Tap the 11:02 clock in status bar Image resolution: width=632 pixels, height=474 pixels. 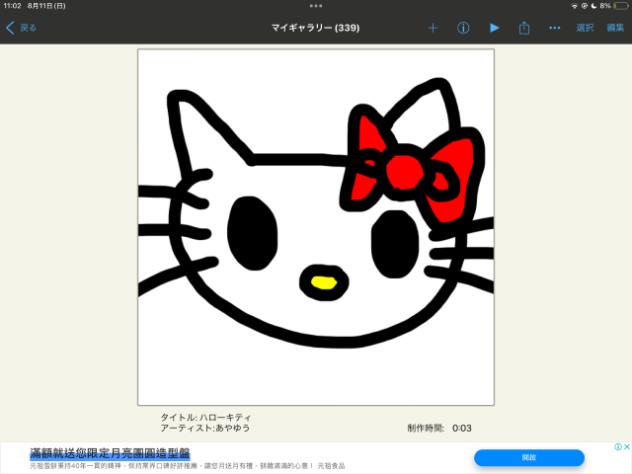12,6
